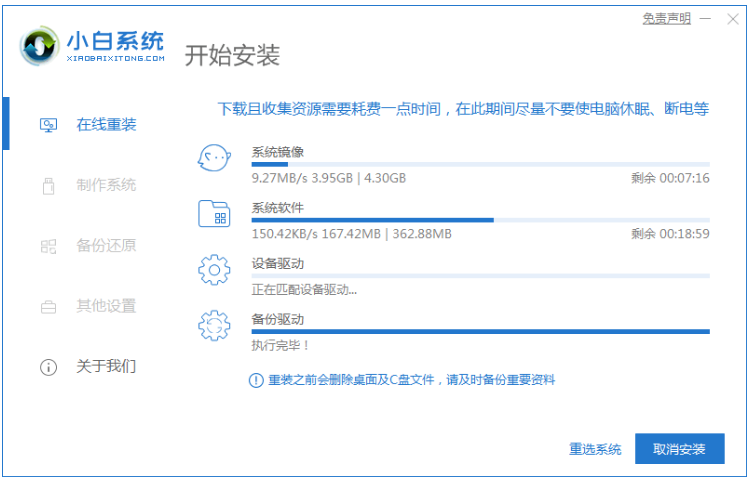Click the 在线重装 monitor icon
The image size is (752, 483).
point(47,125)
